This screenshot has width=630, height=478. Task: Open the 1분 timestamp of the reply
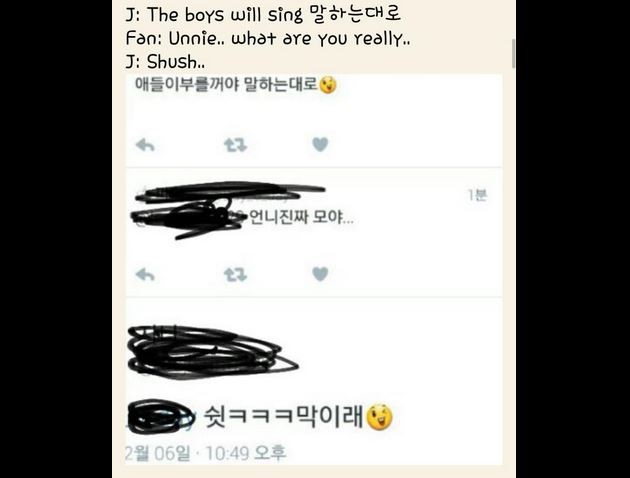(x=477, y=195)
